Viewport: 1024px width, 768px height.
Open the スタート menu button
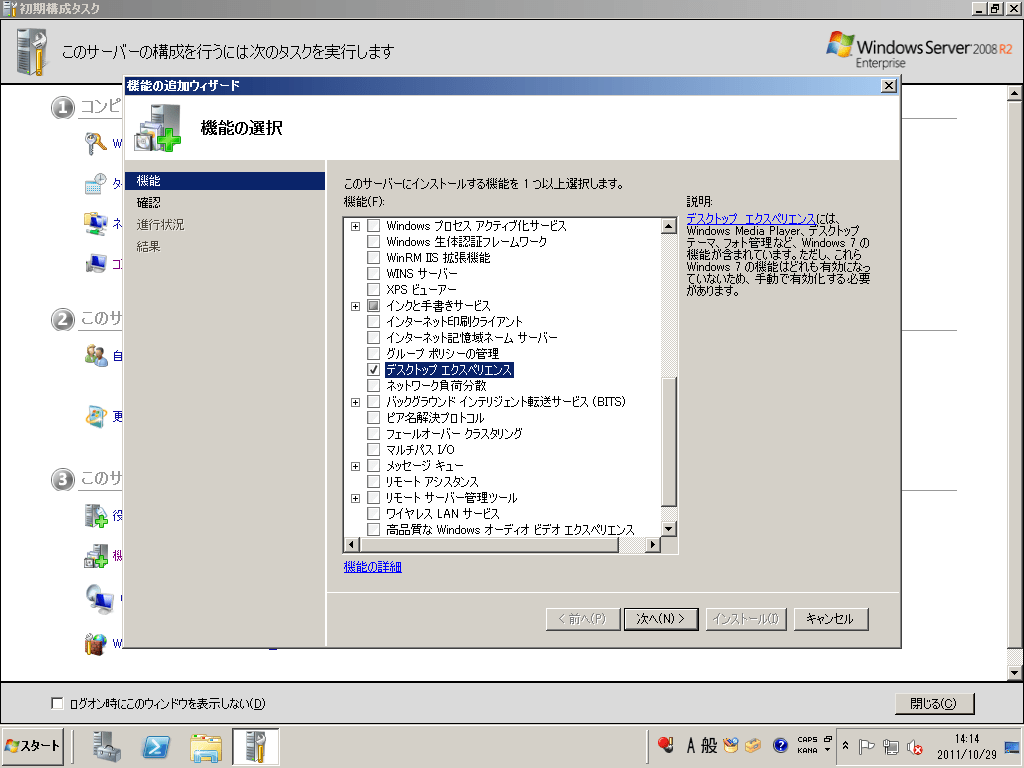coord(33,746)
